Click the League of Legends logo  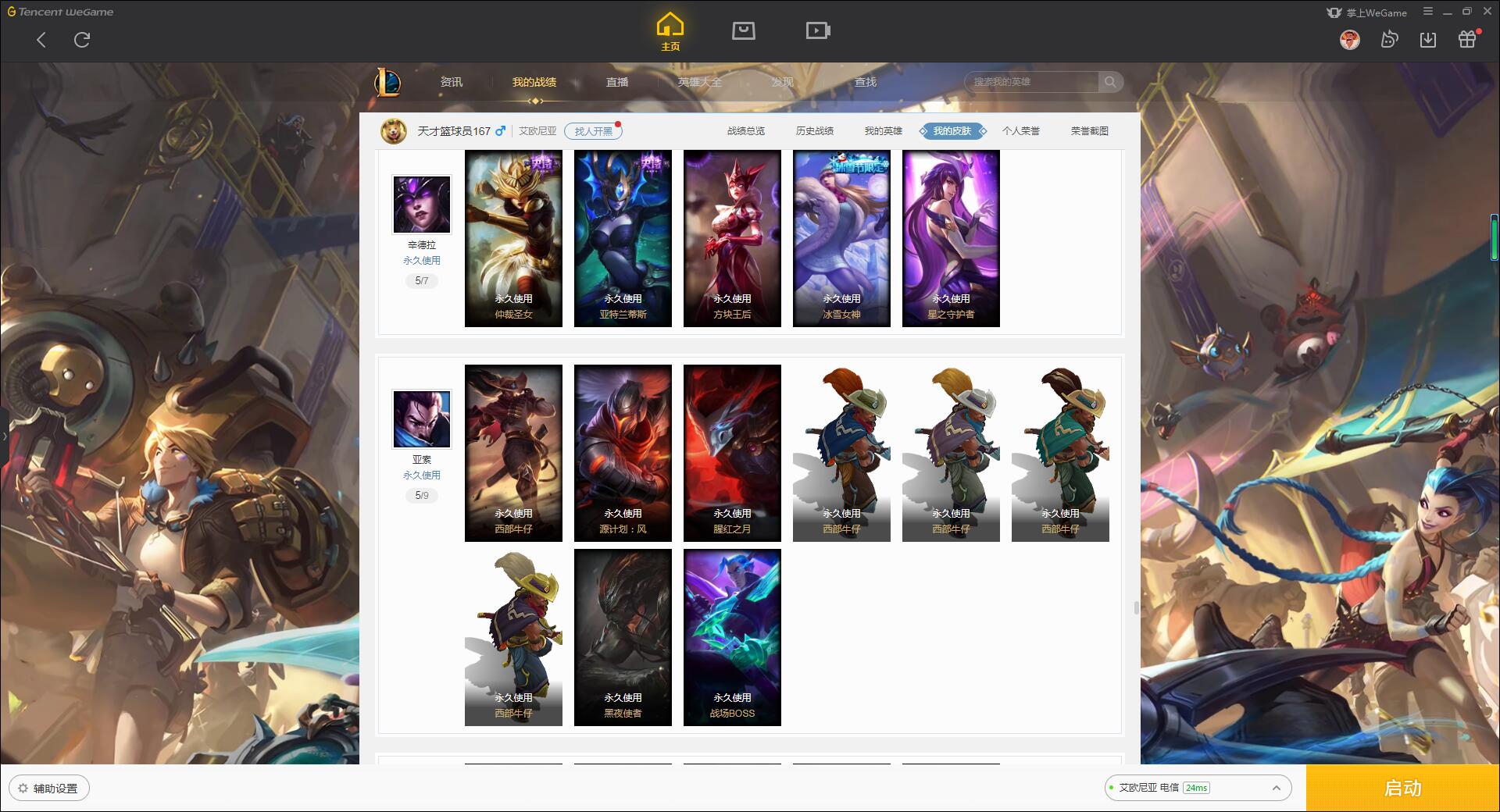pyautogui.click(x=388, y=82)
